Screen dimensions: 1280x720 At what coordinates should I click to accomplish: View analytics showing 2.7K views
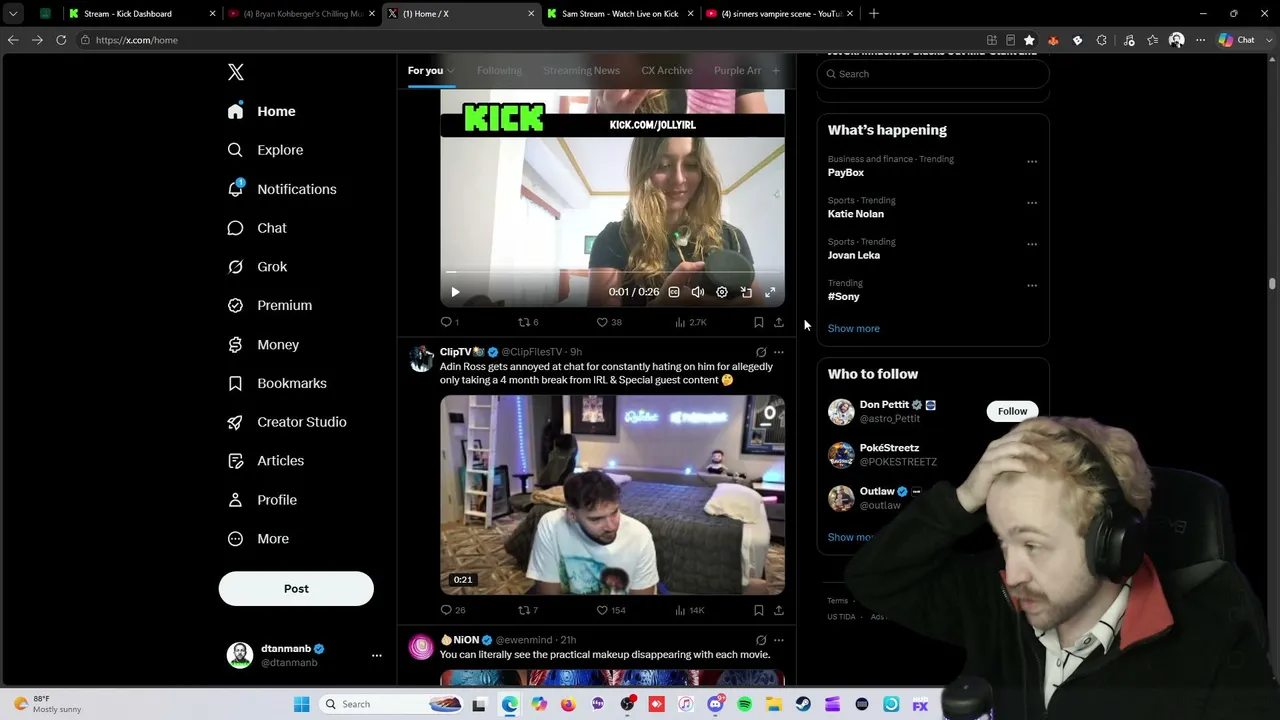click(691, 322)
